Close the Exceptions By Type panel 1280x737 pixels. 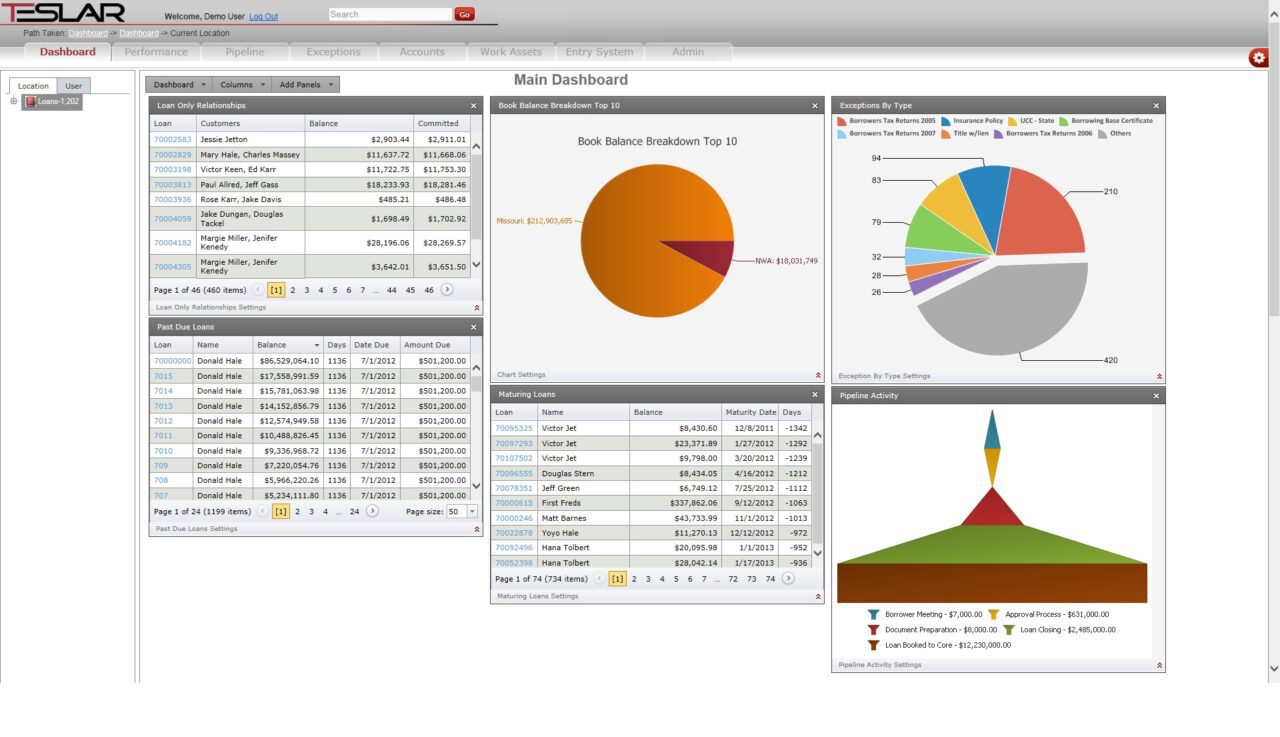point(1156,105)
